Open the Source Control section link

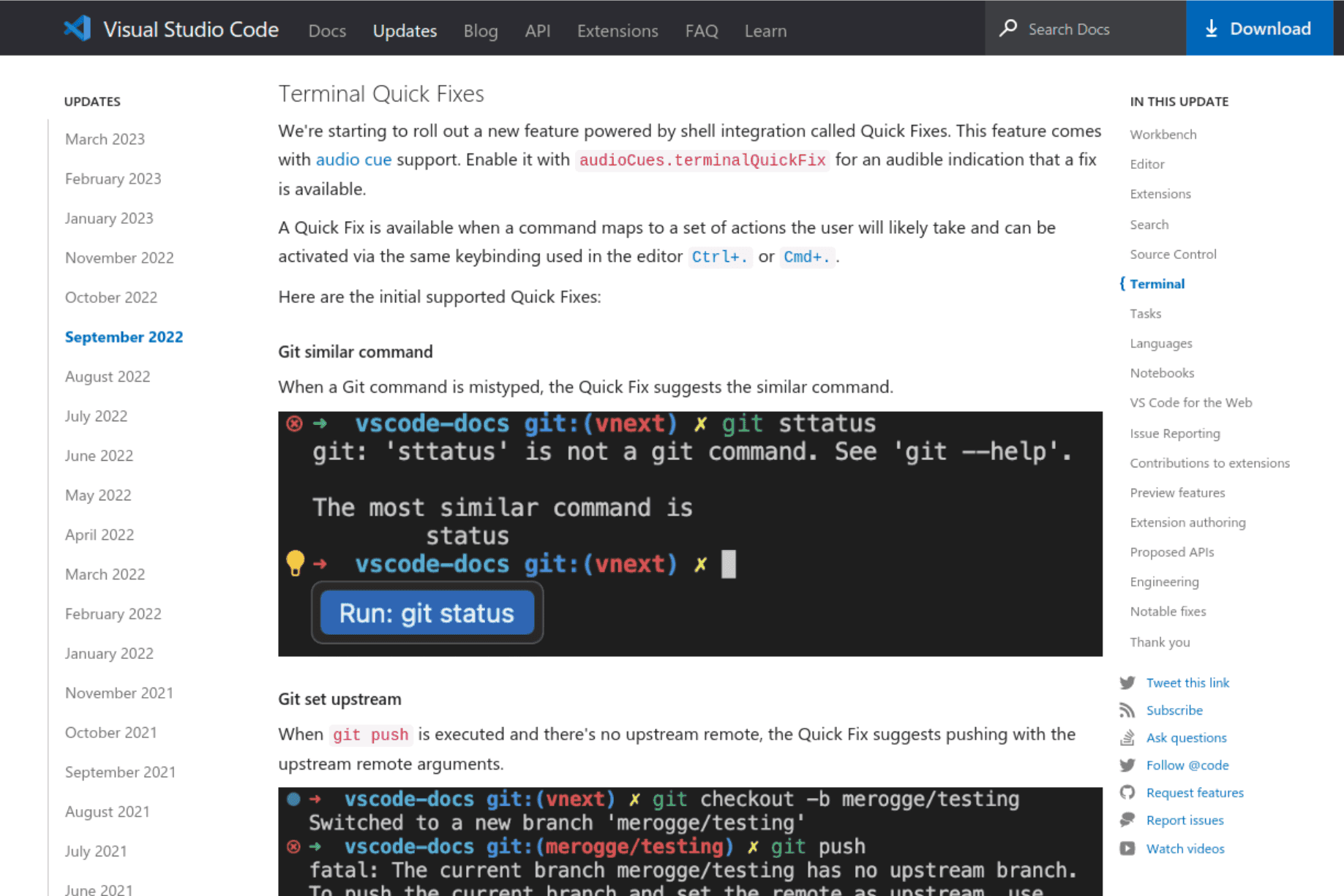click(x=1173, y=254)
